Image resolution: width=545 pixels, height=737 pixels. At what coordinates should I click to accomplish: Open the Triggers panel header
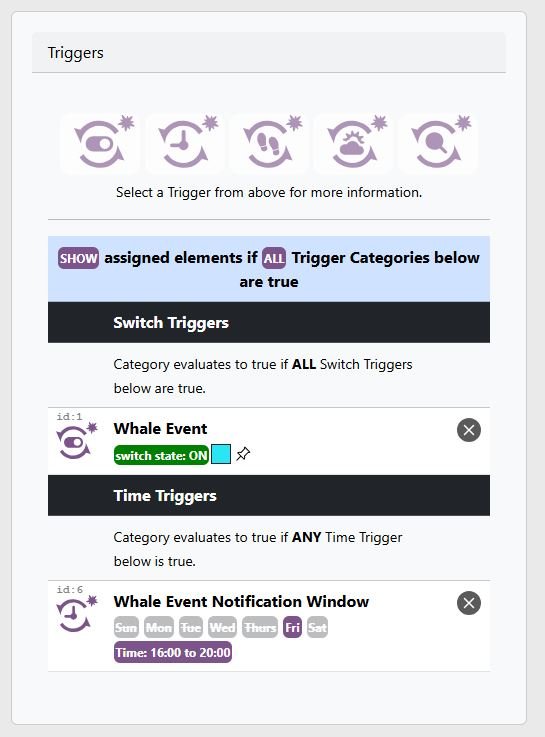[x=269, y=53]
